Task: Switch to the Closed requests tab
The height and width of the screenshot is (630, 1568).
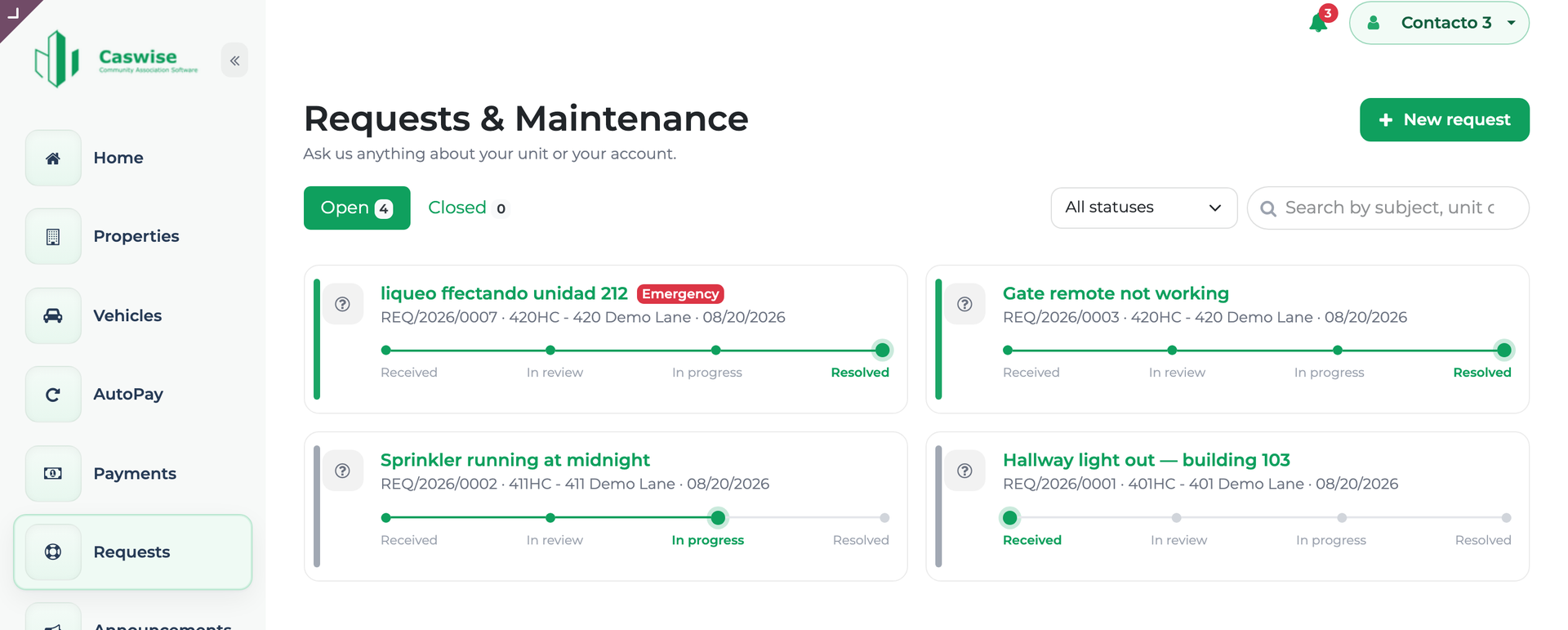Action: coord(468,208)
